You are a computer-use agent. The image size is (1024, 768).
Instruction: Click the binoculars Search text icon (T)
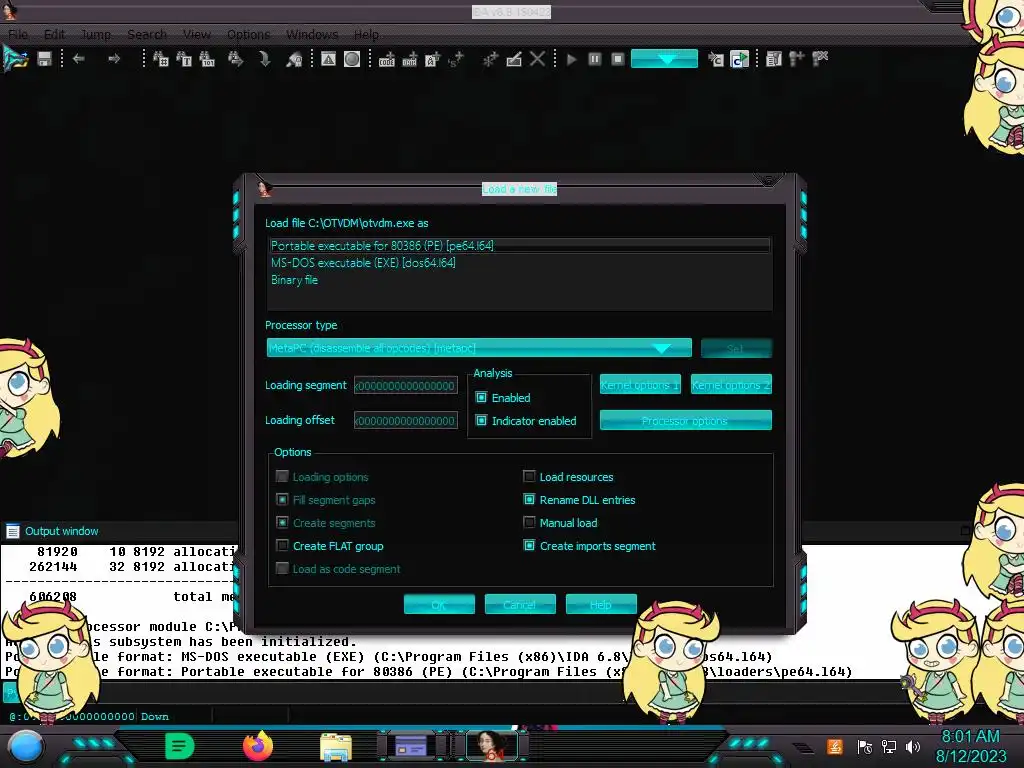pos(184,59)
